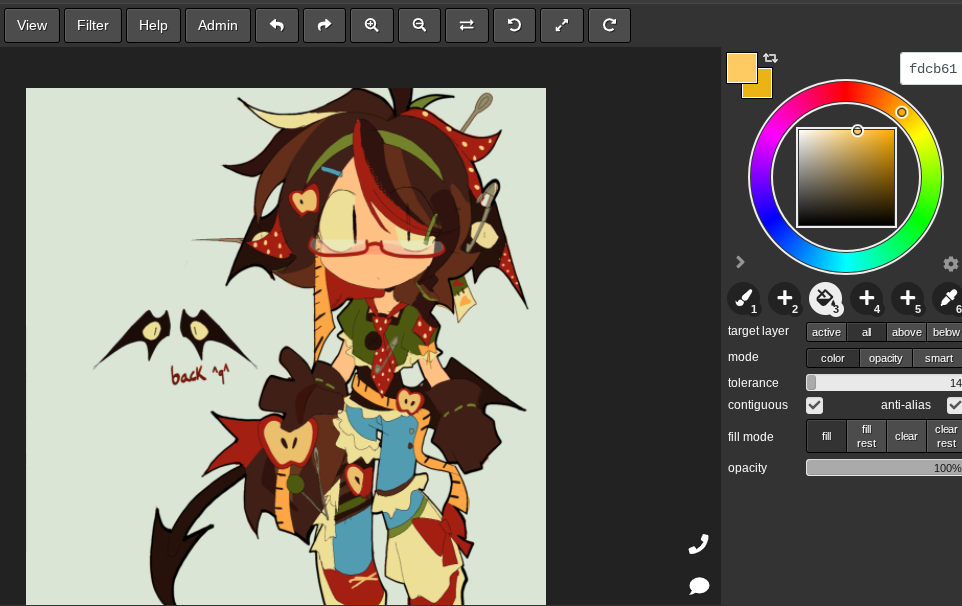Screen dimensions: 962x606
Task: Click the hue ring handle
Action: click(x=901, y=112)
